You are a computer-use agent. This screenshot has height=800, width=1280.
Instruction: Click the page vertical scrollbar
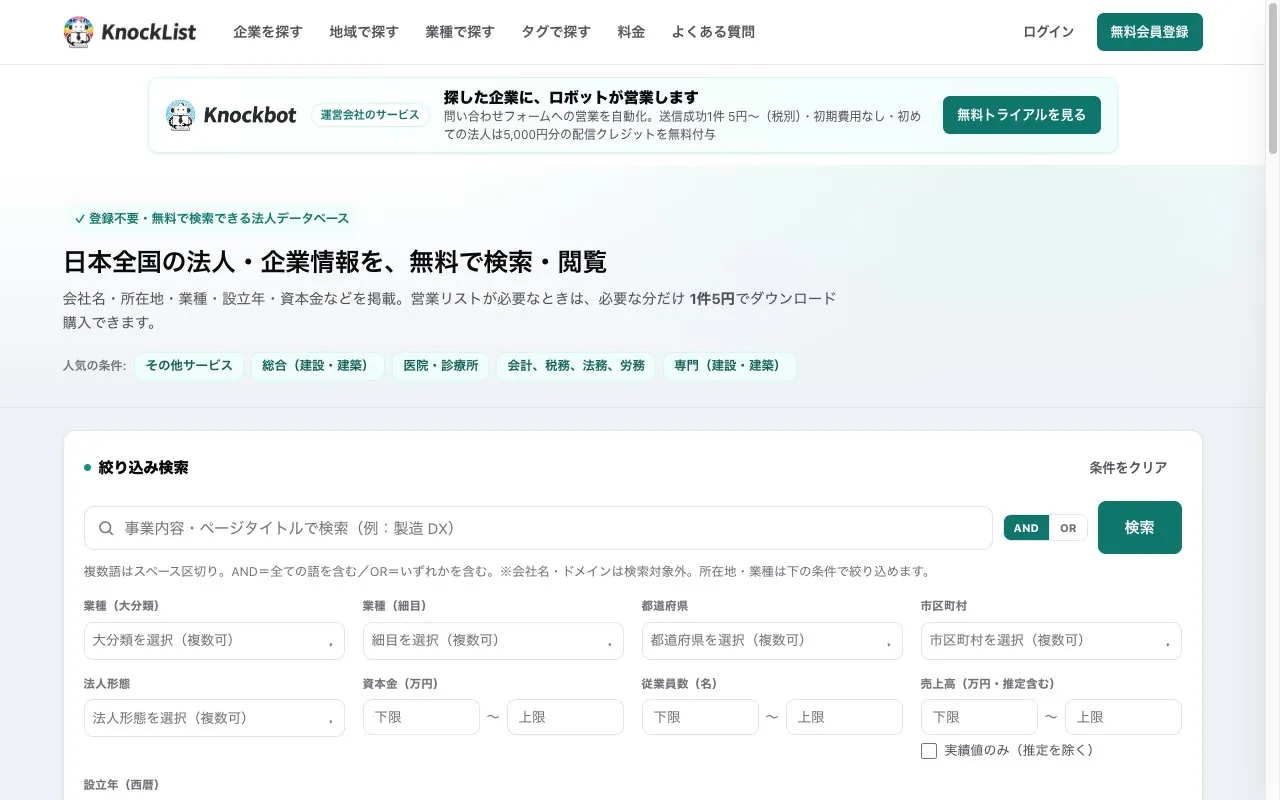1273,80
